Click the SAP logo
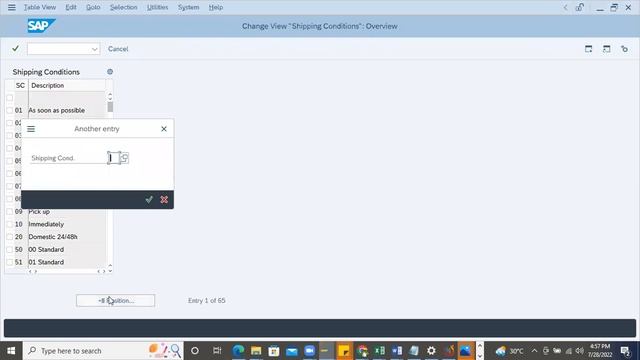 click(x=41, y=26)
